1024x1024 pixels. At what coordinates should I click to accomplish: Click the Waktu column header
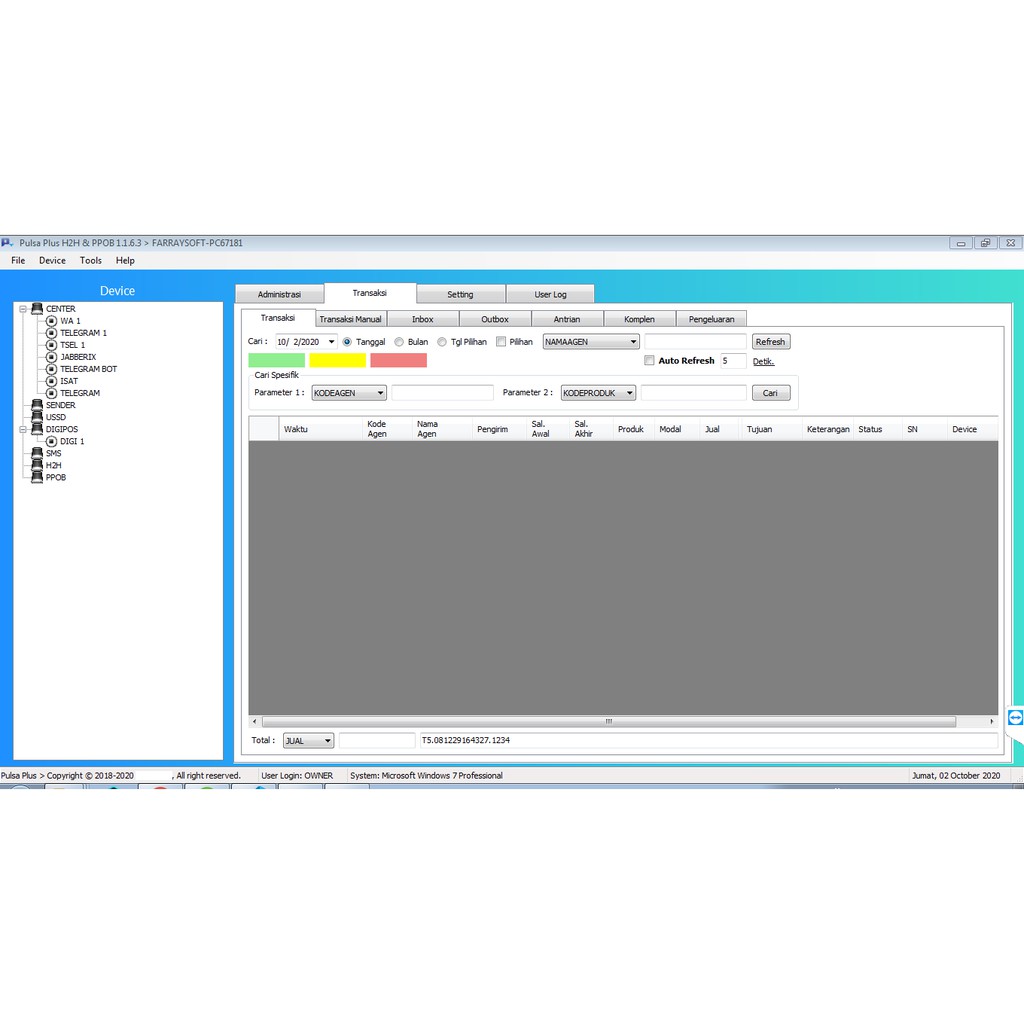coord(321,429)
